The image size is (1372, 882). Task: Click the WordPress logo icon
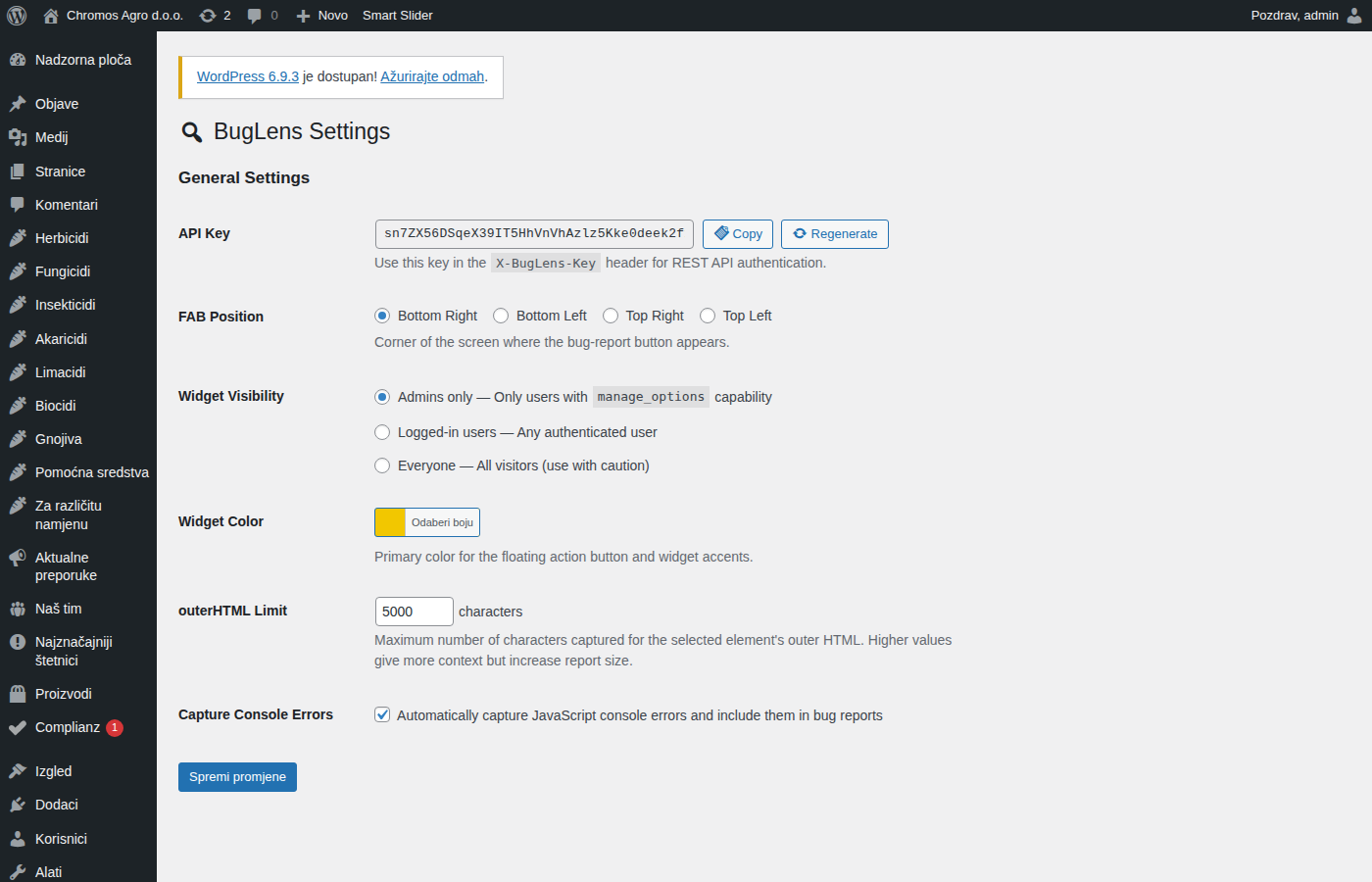pos(17,16)
